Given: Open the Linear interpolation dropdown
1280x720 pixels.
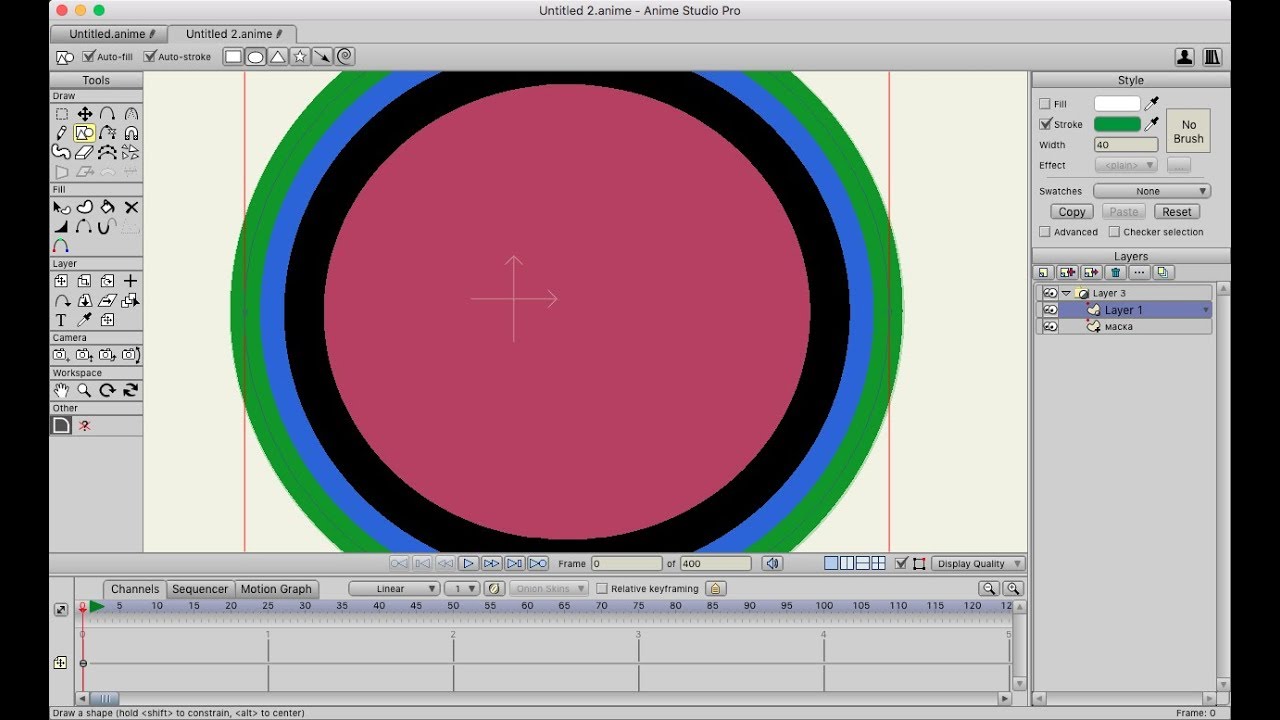Looking at the screenshot, I should tap(394, 589).
